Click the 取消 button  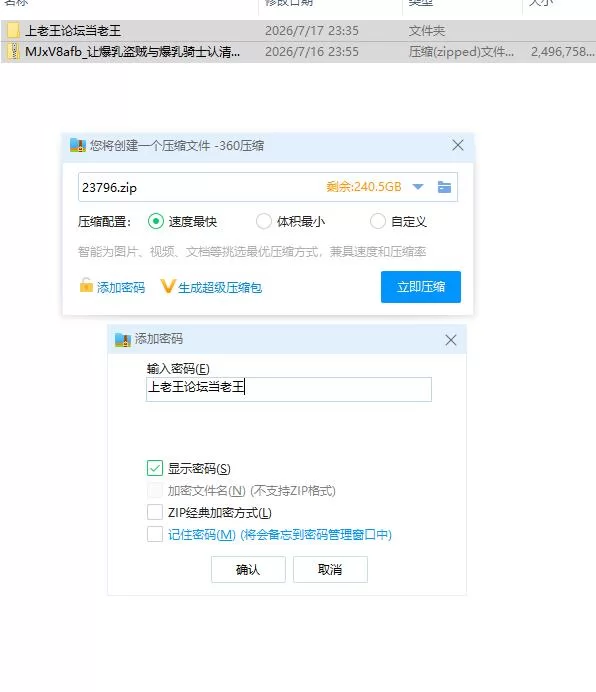coord(330,569)
